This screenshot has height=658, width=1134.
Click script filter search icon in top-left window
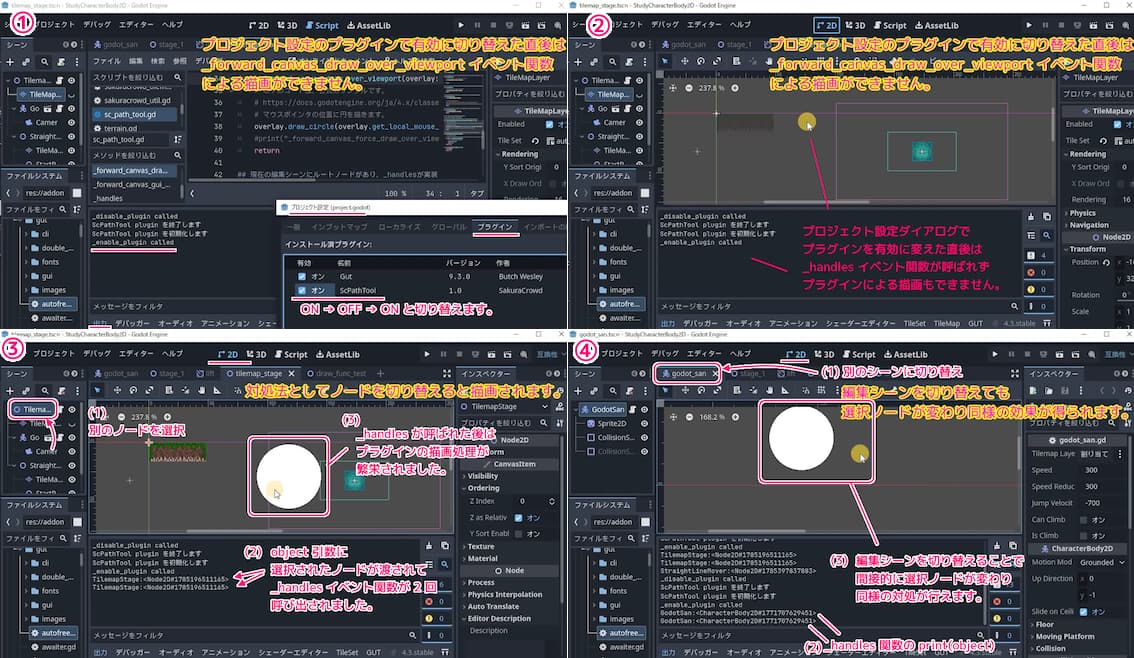177,77
